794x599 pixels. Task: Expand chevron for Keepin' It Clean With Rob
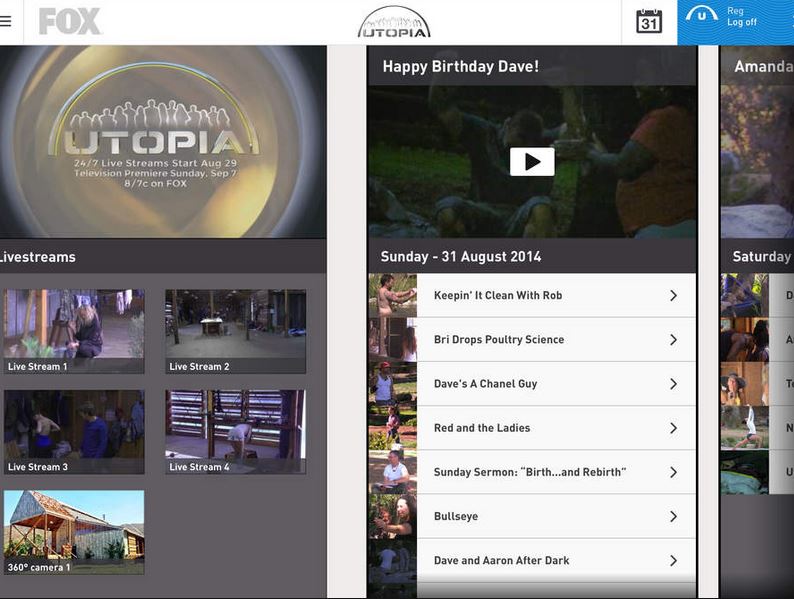pos(673,296)
